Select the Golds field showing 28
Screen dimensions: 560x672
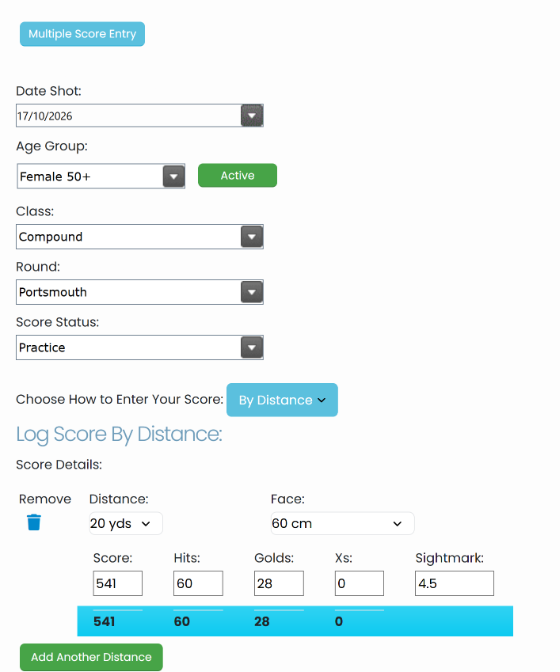coord(279,583)
